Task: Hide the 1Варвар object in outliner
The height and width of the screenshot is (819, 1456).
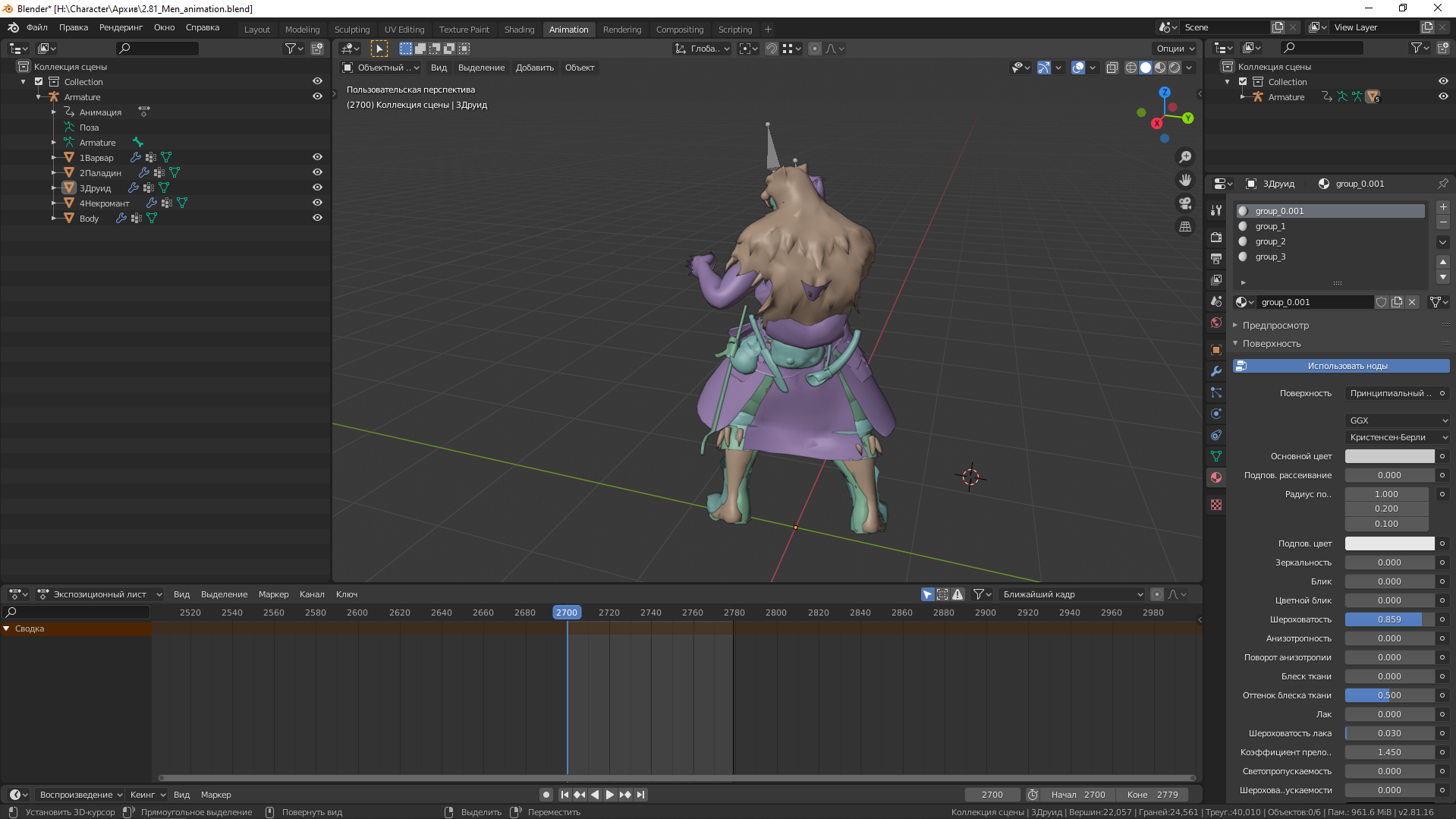Action: tap(317, 157)
